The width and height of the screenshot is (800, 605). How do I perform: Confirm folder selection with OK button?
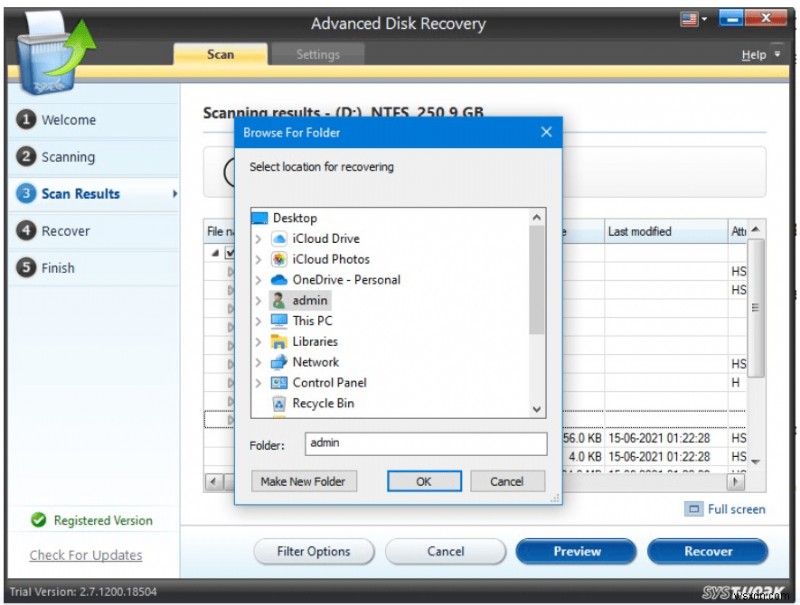point(423,481)
